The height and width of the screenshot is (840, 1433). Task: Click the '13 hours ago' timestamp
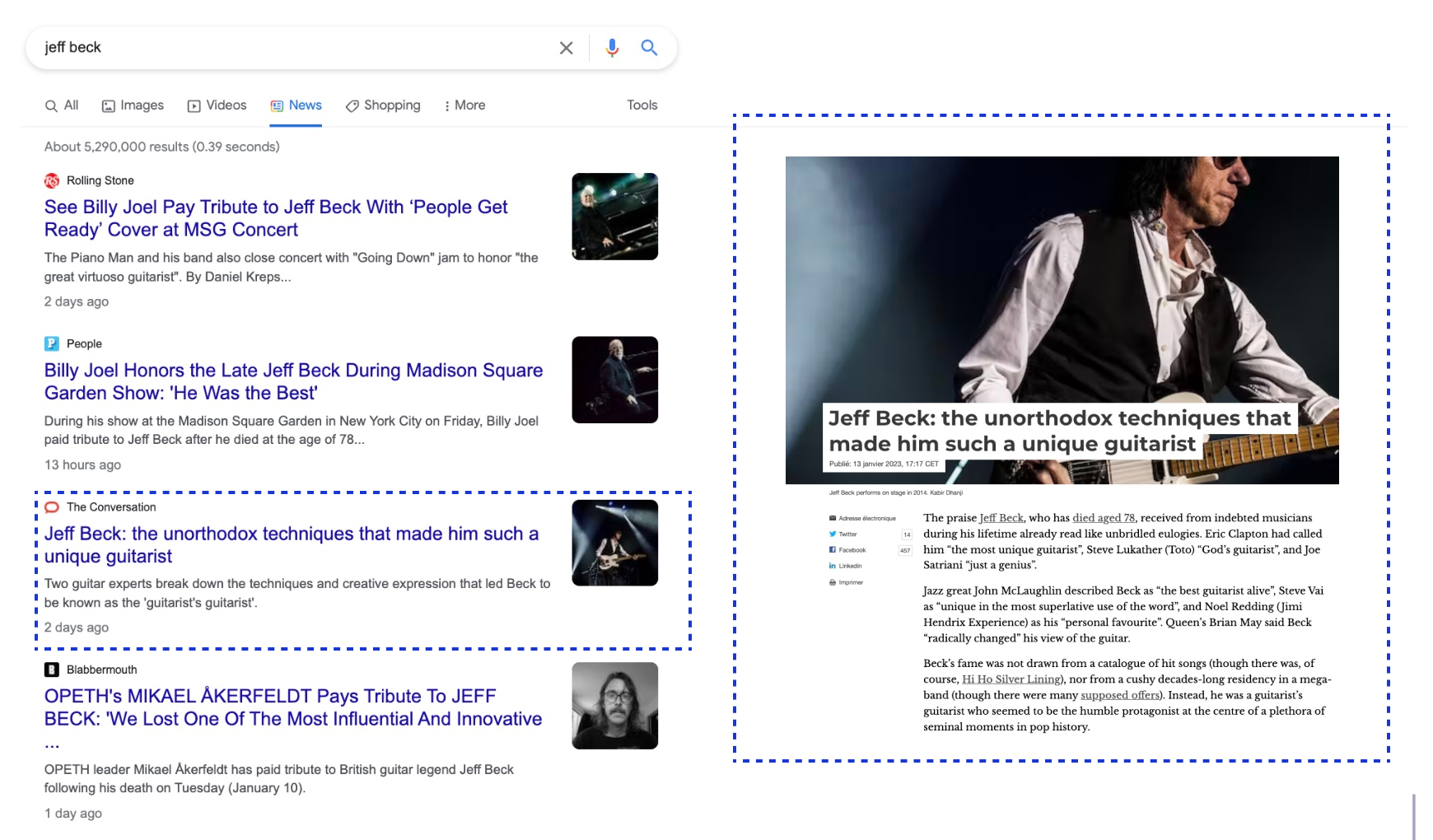[x=82, y=464]
